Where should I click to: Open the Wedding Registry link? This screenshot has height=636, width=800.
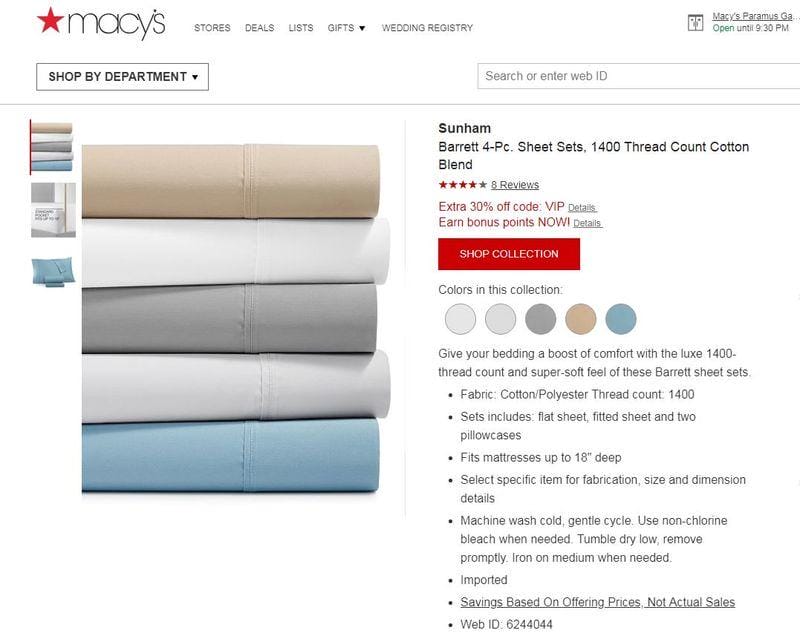click(428, 28)
